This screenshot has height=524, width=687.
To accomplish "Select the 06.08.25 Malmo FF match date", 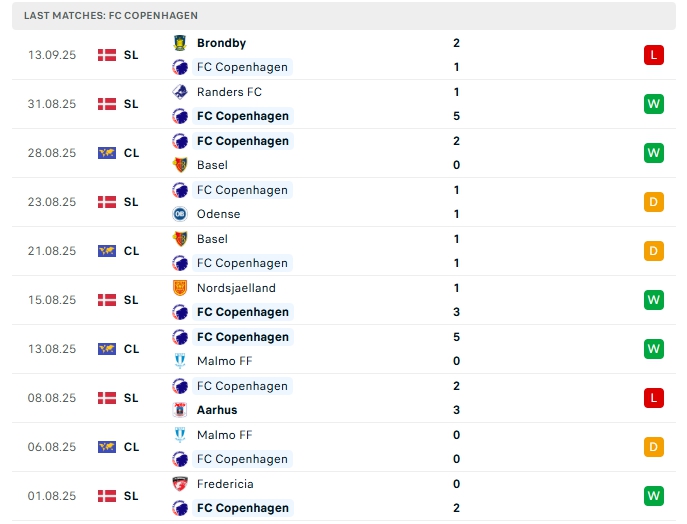I will click(x=52, y=447).
